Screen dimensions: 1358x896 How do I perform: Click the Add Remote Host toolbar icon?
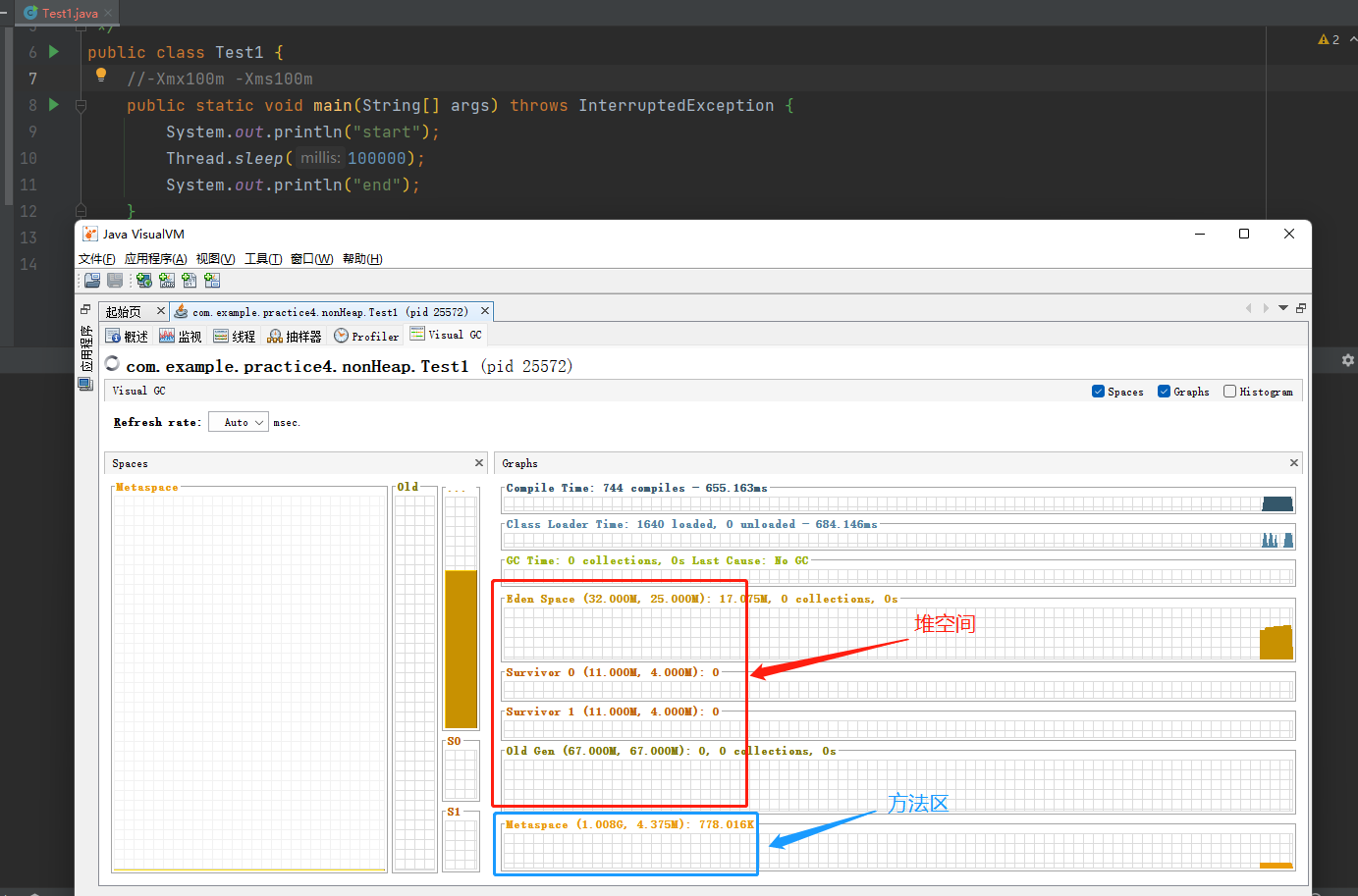(x=144, y=281)
